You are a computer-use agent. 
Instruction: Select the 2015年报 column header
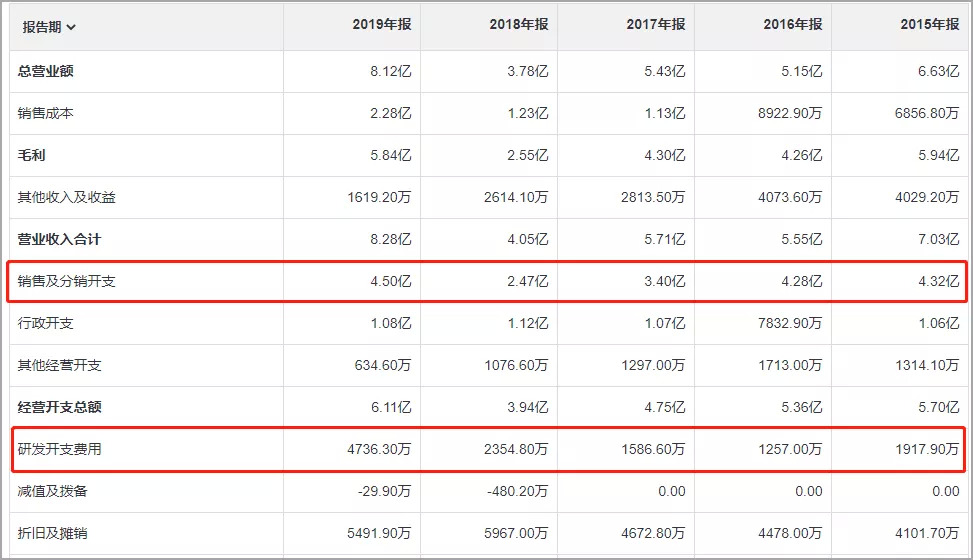click(x=929, y=26)
